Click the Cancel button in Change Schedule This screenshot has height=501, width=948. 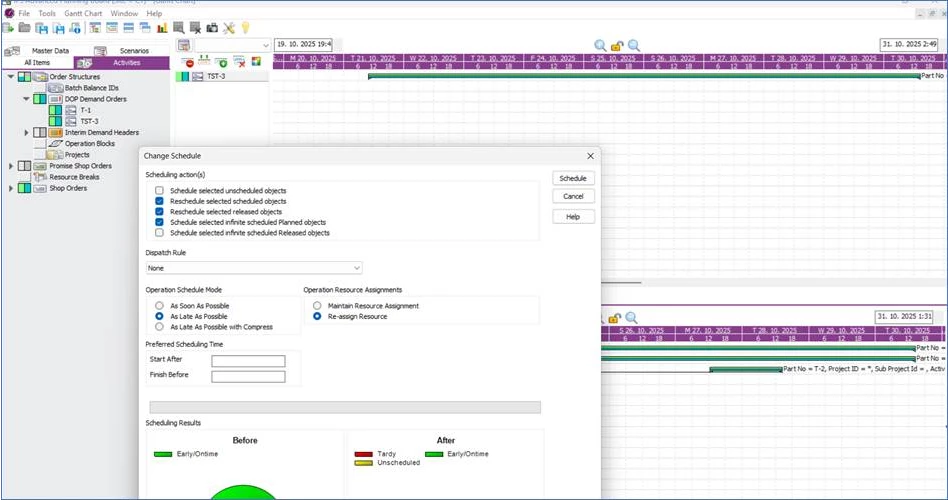click(573, 196)
